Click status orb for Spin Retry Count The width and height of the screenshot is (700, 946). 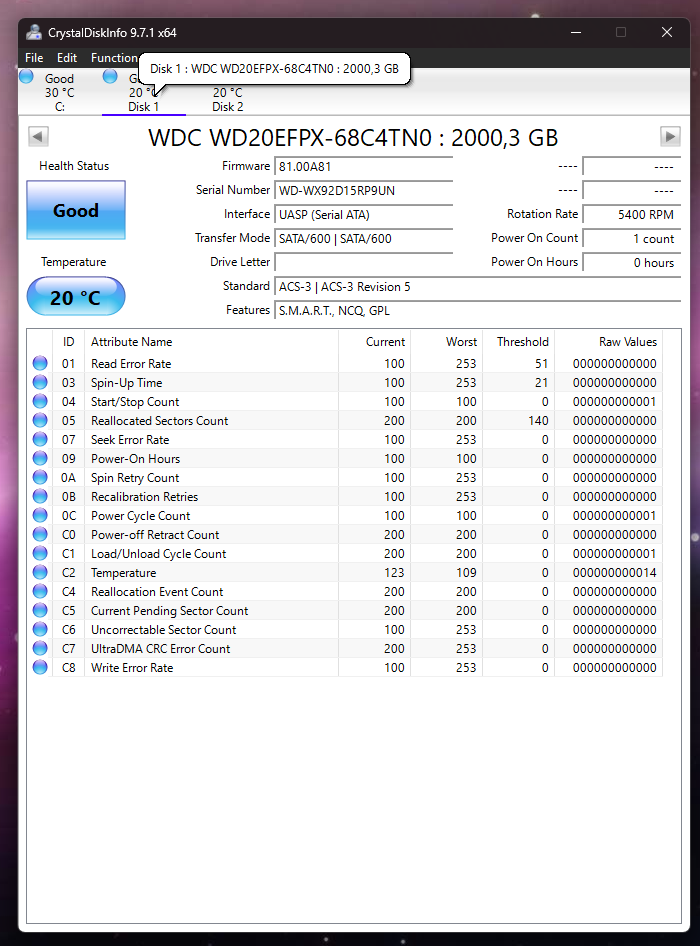point(40,477)
